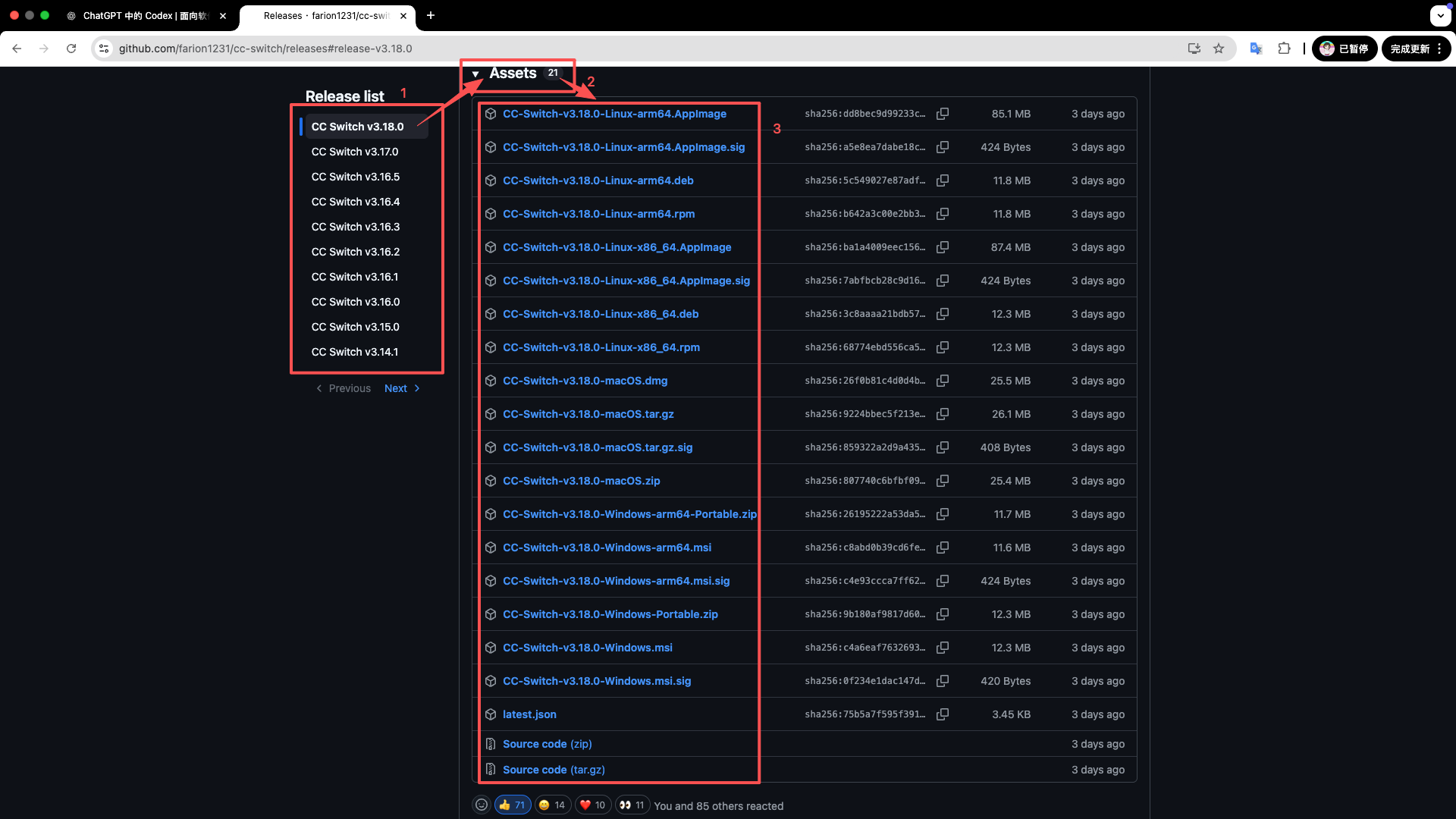This screenshot has height=819, width=1456.
Task: Switch to the ChatGPT Codex tab
Action: 144,16
